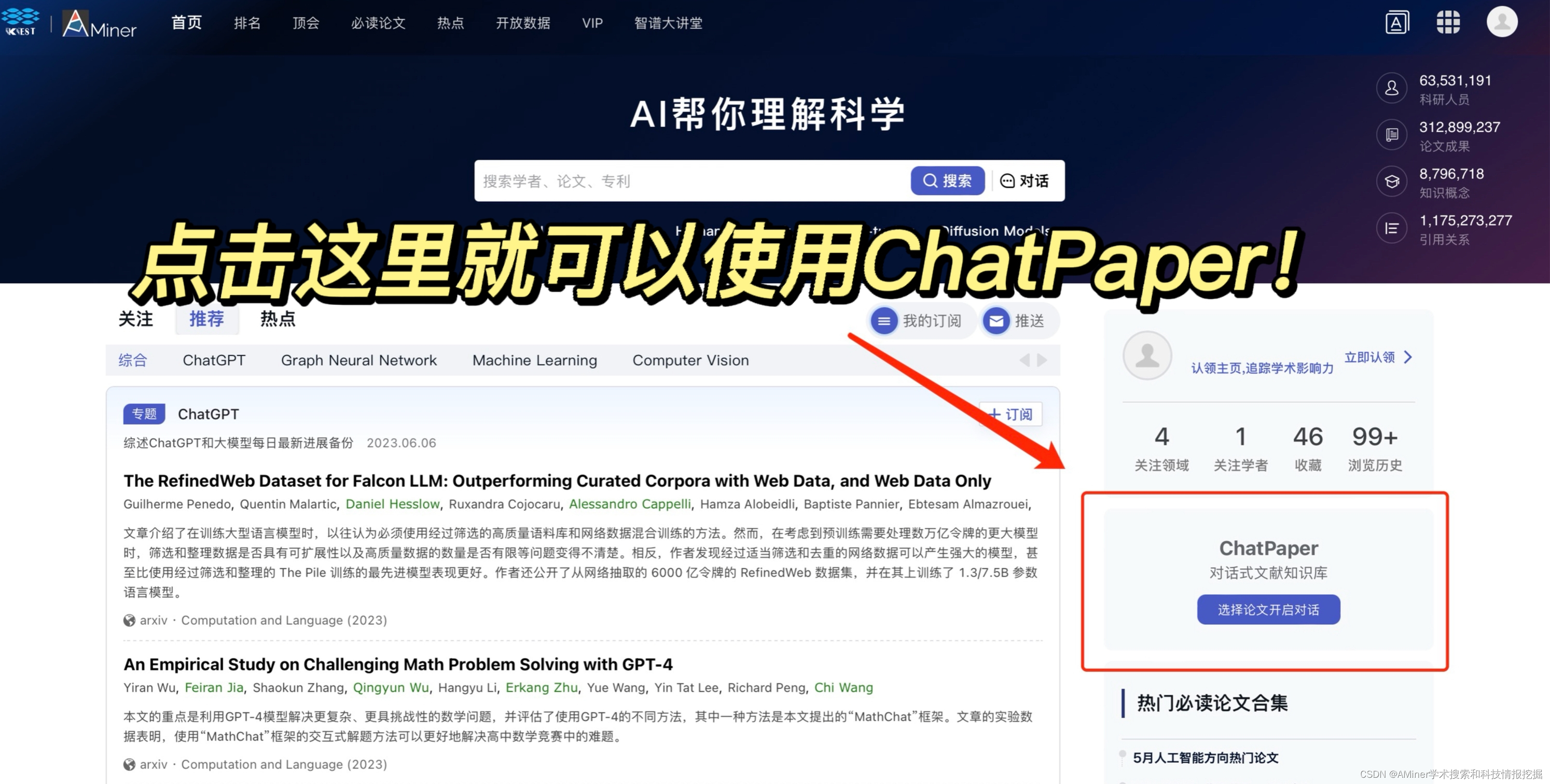
Task: Click the AMiner logo
Action: 99,23
